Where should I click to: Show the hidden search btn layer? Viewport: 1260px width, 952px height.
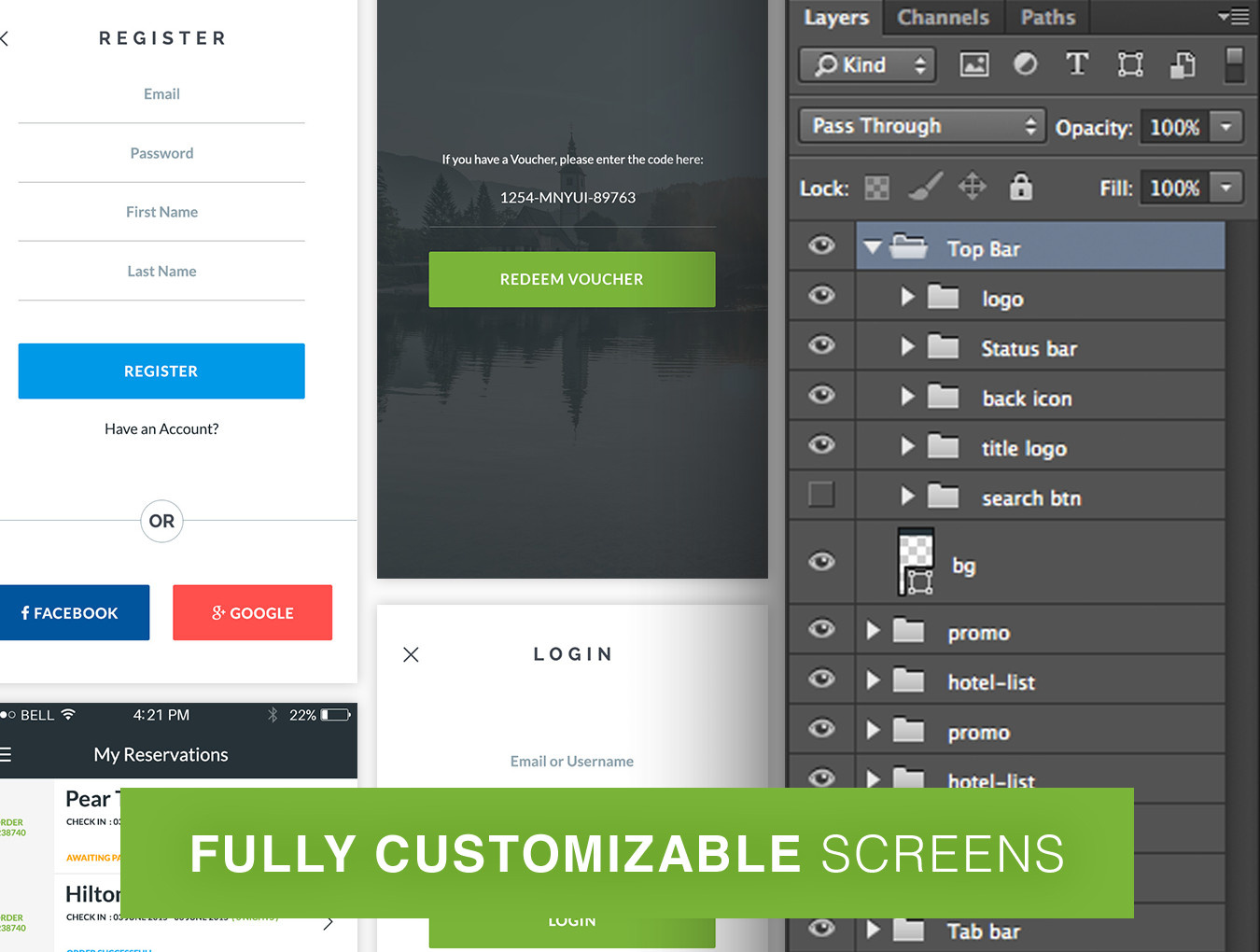[x=821, y=495]
